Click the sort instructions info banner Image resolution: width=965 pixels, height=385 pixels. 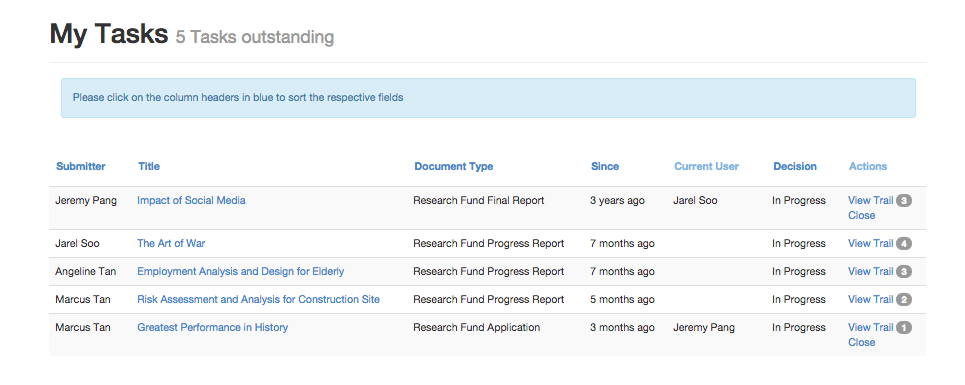(x=488, y=98)
